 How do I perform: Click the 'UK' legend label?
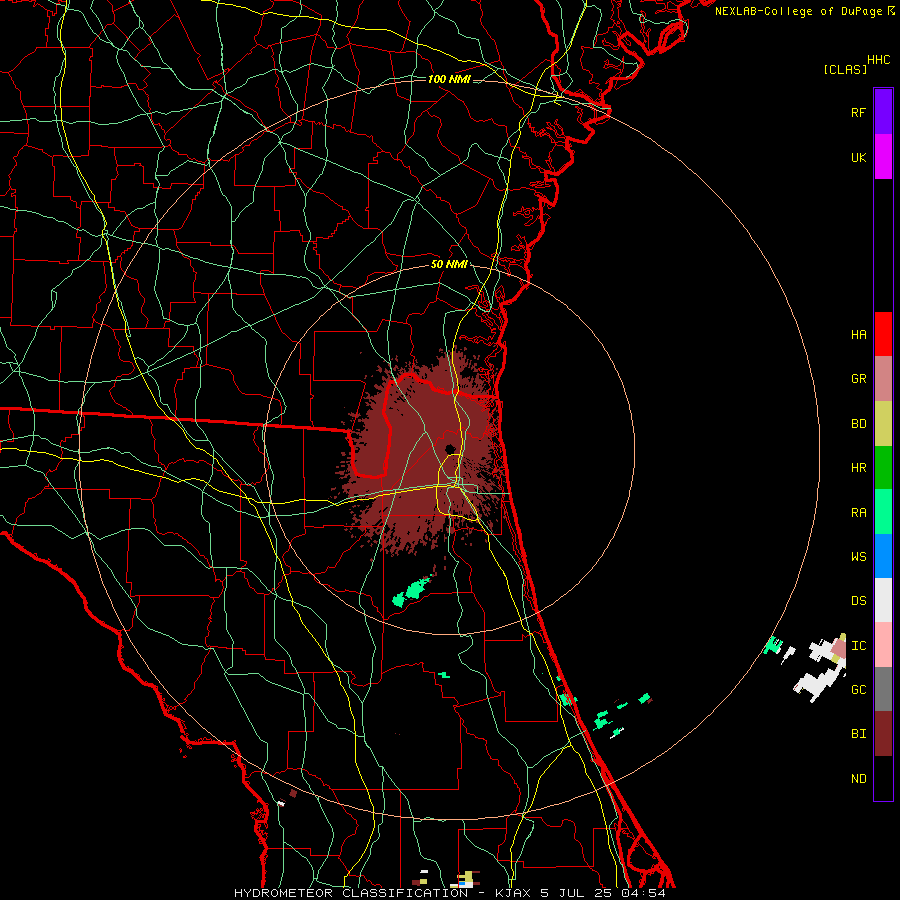(858, 157)
